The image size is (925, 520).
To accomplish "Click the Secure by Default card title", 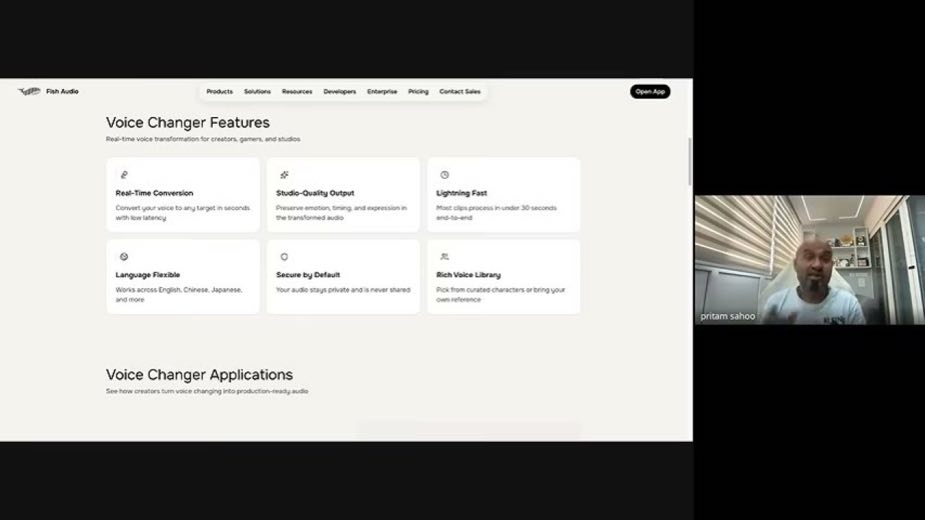I will (308, 275).
